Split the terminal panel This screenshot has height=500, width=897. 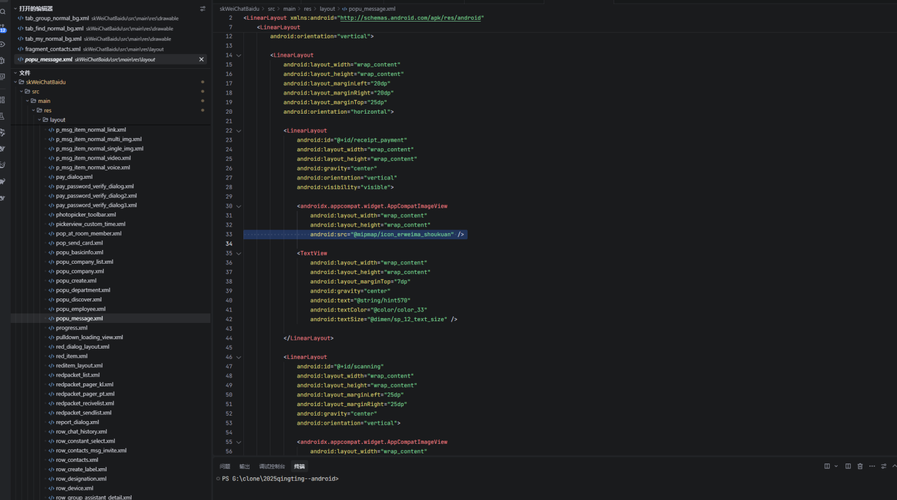pyautogui.click(x=848, y=466)
